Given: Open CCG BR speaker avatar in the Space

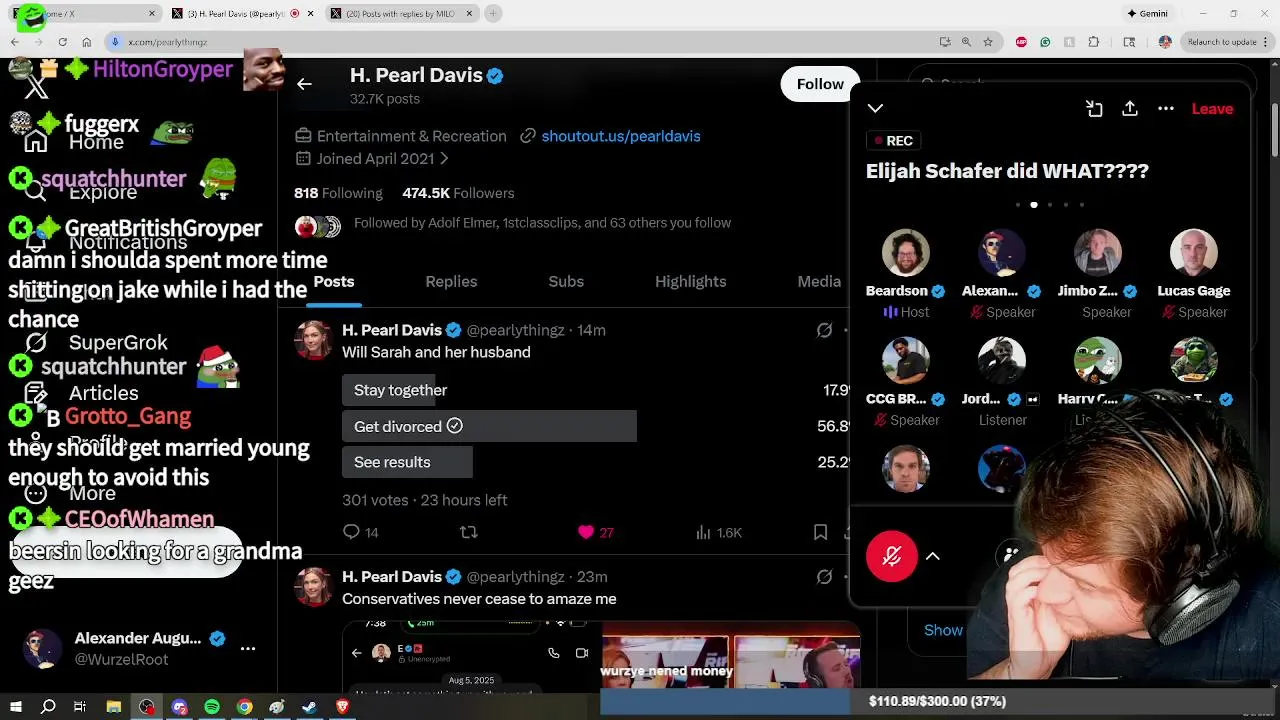Looking at the screenshot, I should click(x=905, y=361).
